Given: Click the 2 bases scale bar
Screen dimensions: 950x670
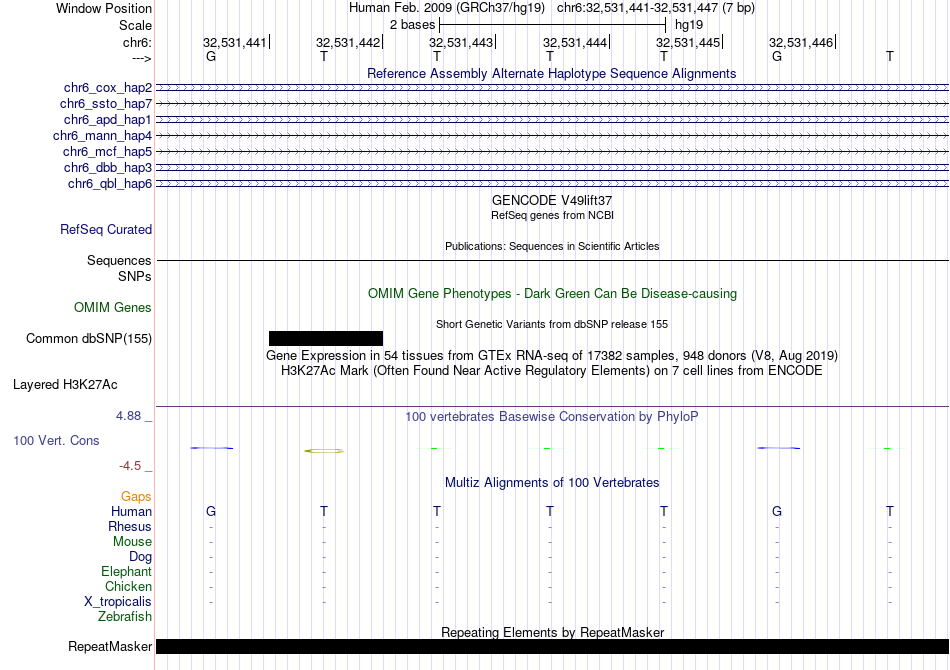Looking at the screenshot, I should (x=553, y=25).
